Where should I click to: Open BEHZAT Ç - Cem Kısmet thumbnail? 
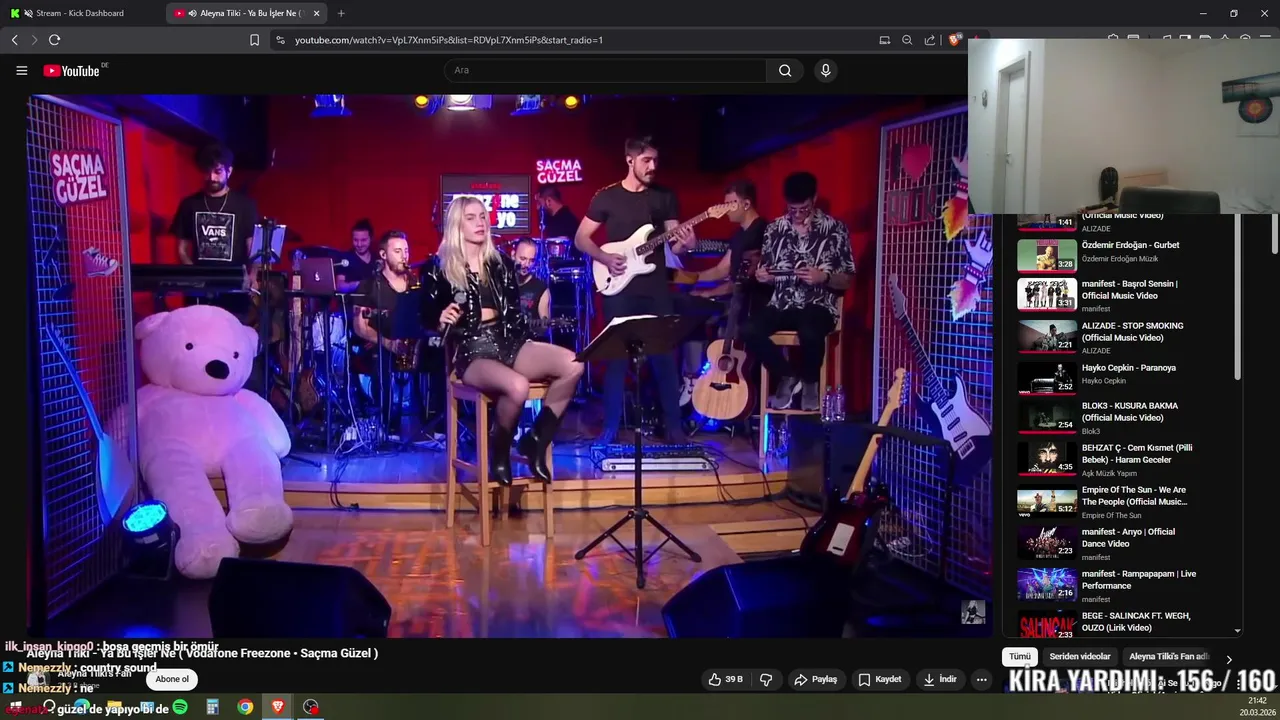tap(1047, 458)
